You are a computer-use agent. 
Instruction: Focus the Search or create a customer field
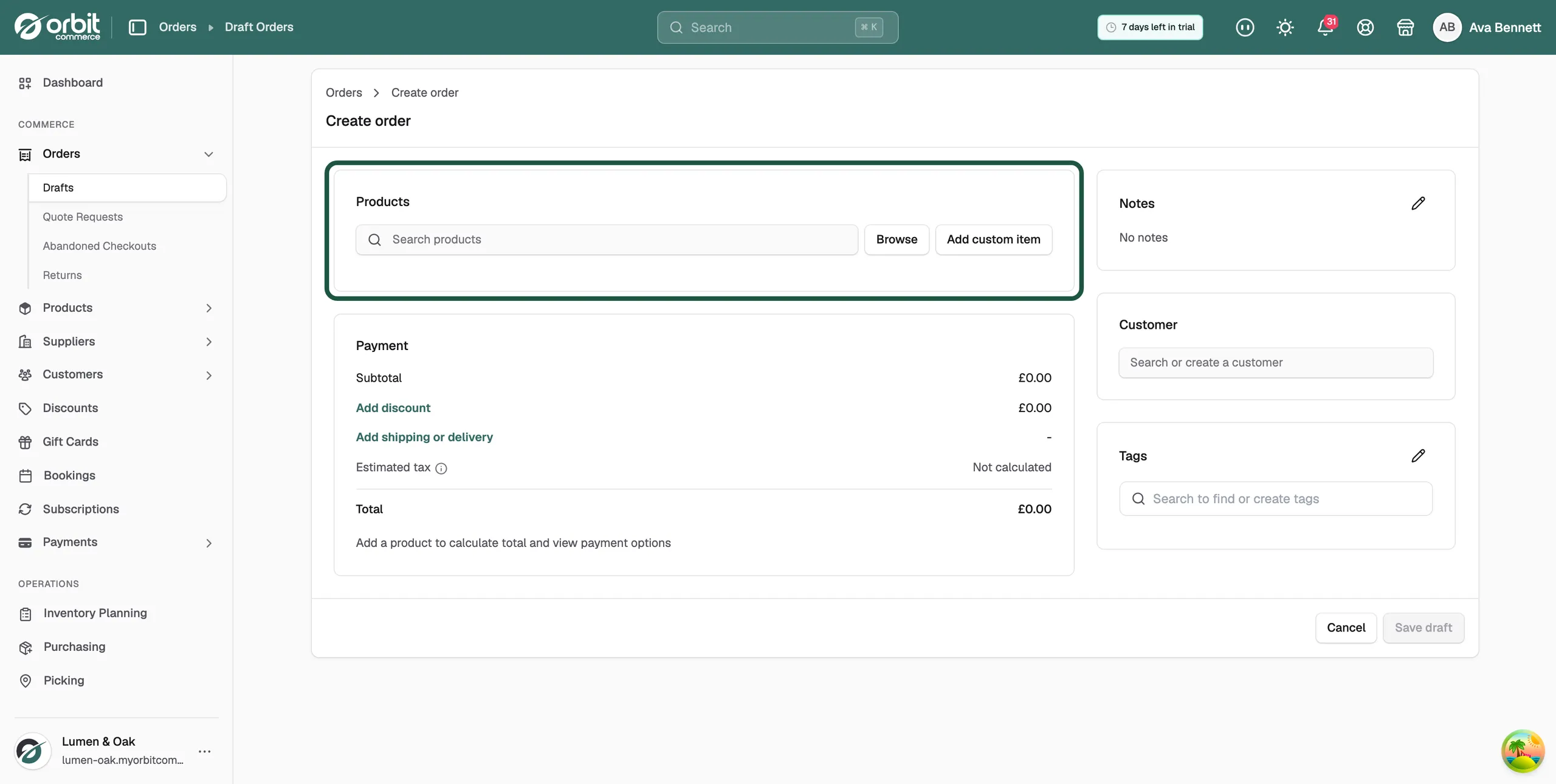(1276, 363)
